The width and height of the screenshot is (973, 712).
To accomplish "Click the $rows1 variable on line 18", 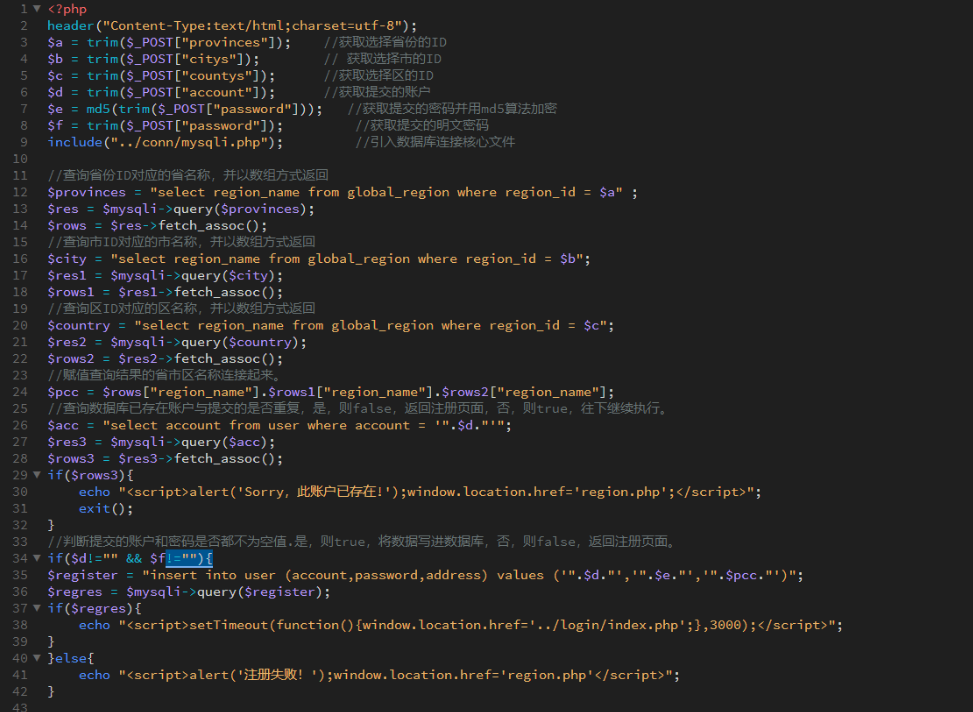I will tap(71, 292).
